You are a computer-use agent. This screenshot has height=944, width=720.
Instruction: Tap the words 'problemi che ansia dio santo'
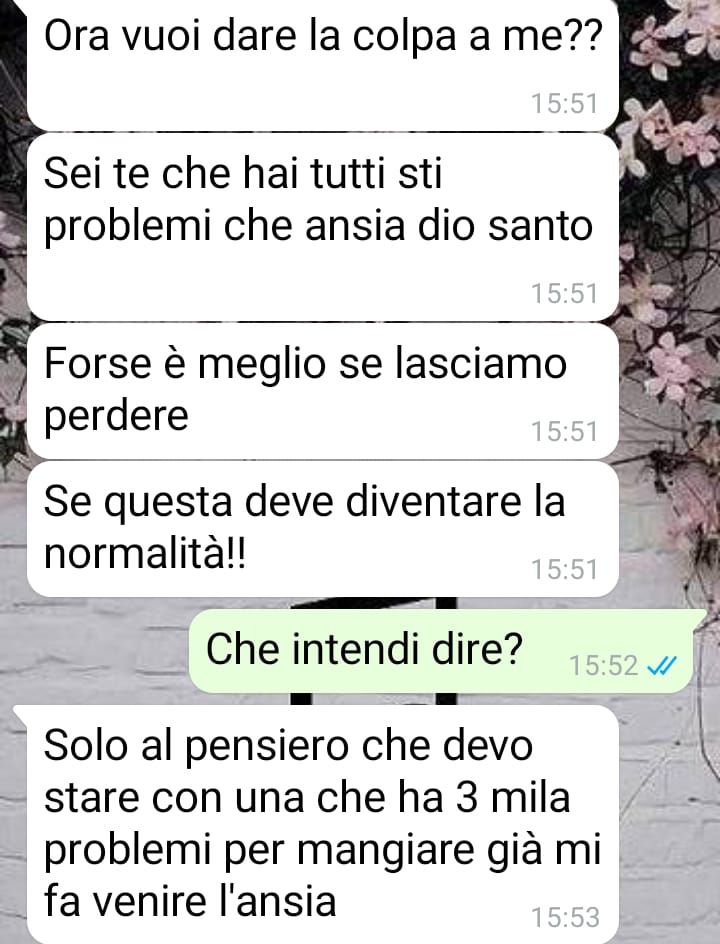[318, 228]
